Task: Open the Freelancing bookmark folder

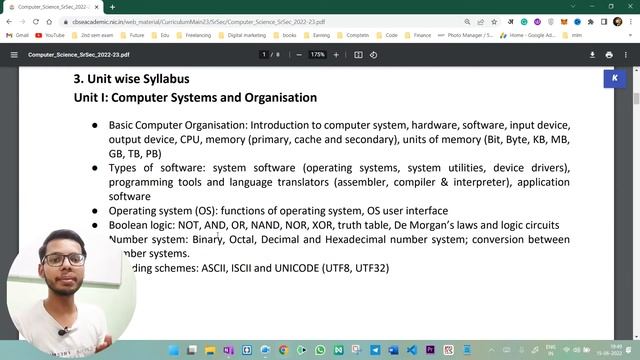Action: click(x=194, y=35)
